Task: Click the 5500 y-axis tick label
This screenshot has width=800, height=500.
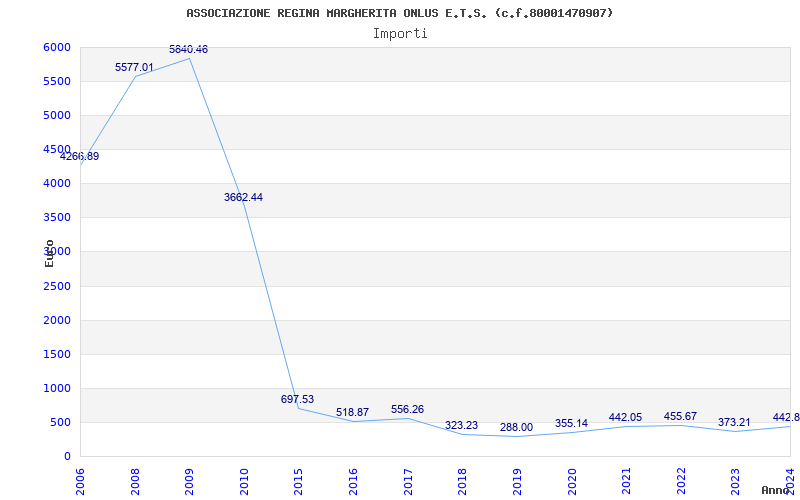Action: [57, 82]
